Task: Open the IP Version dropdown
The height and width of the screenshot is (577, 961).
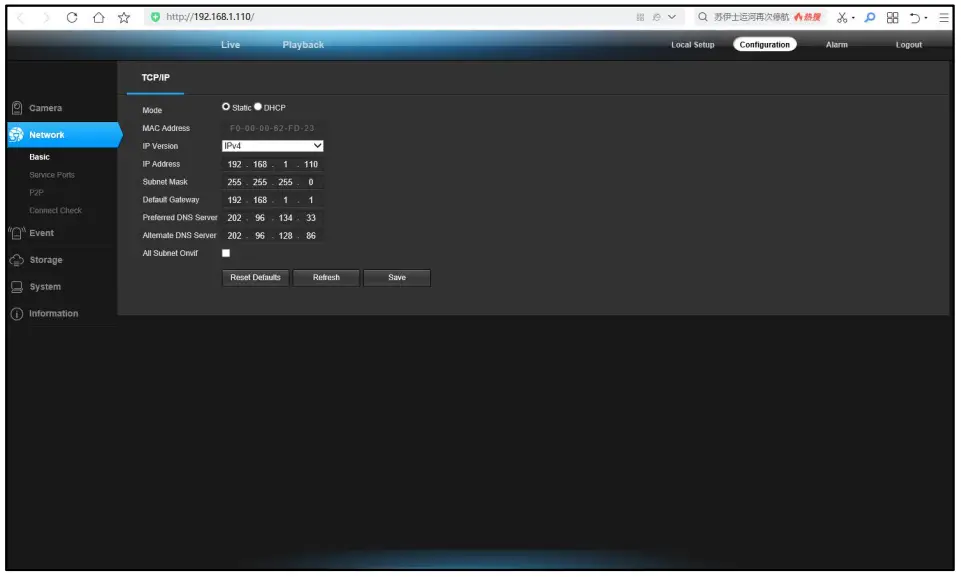Action: click(272, 146)
